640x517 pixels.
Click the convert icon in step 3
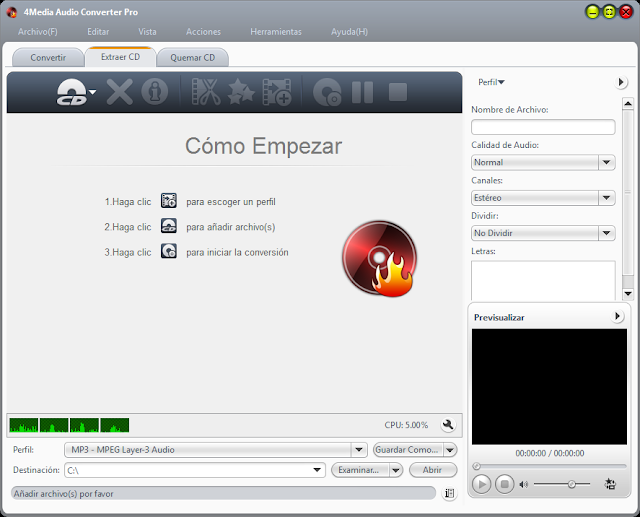(x=169, y=251)
